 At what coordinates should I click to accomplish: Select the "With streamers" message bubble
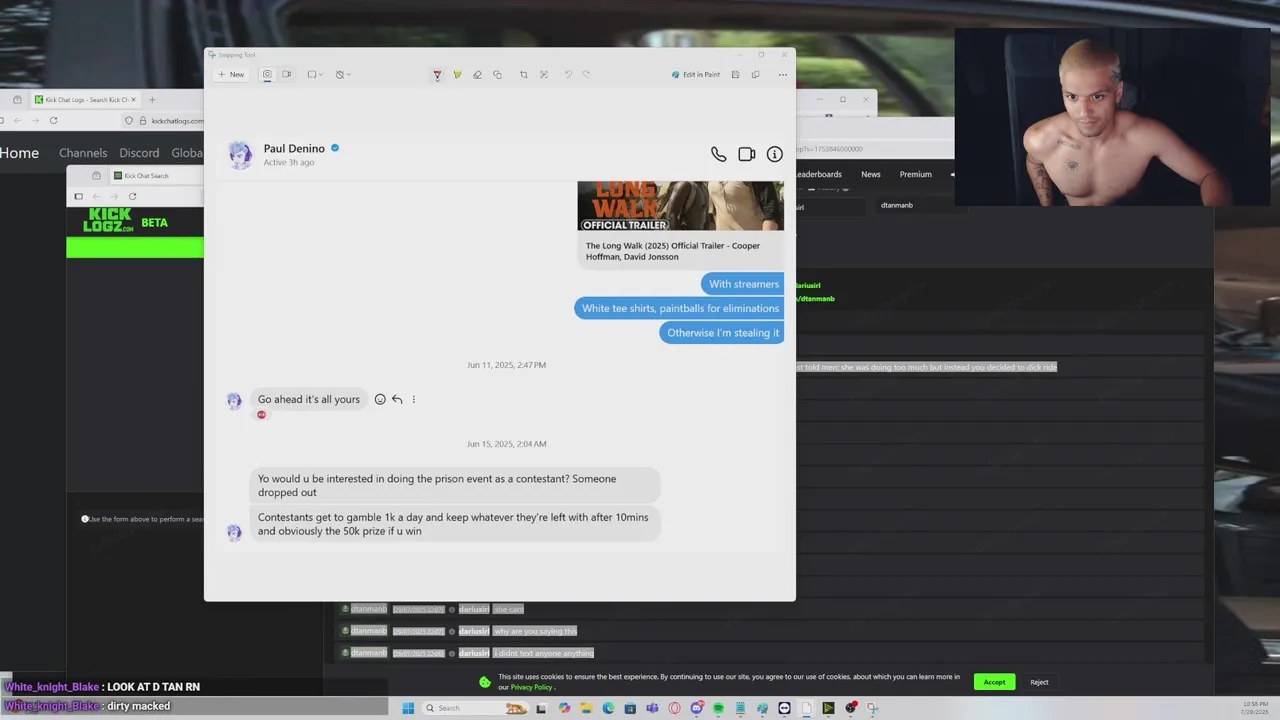coord(743,284)
